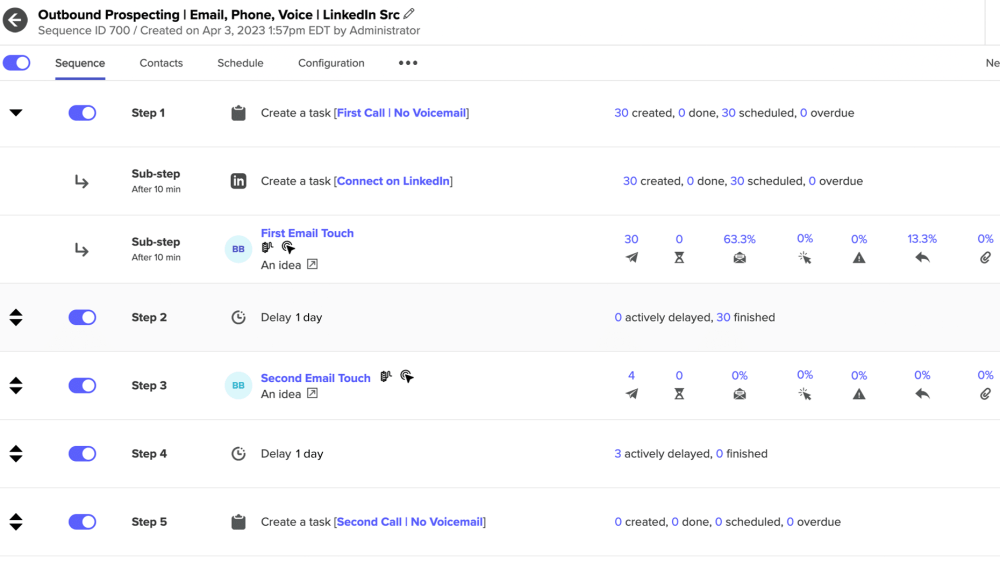Click the reorder arrows for Step 2

pyautogui.click(x=16, y=317)
